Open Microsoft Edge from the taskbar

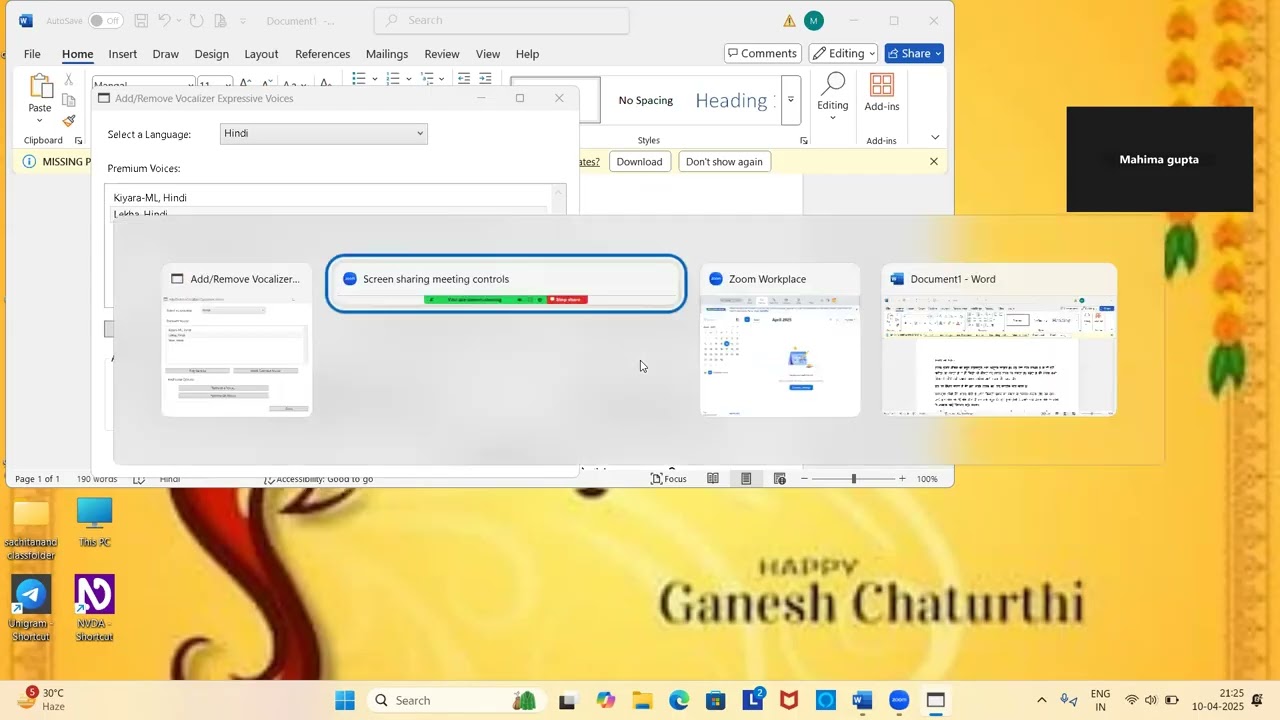[x=679, y=700]
